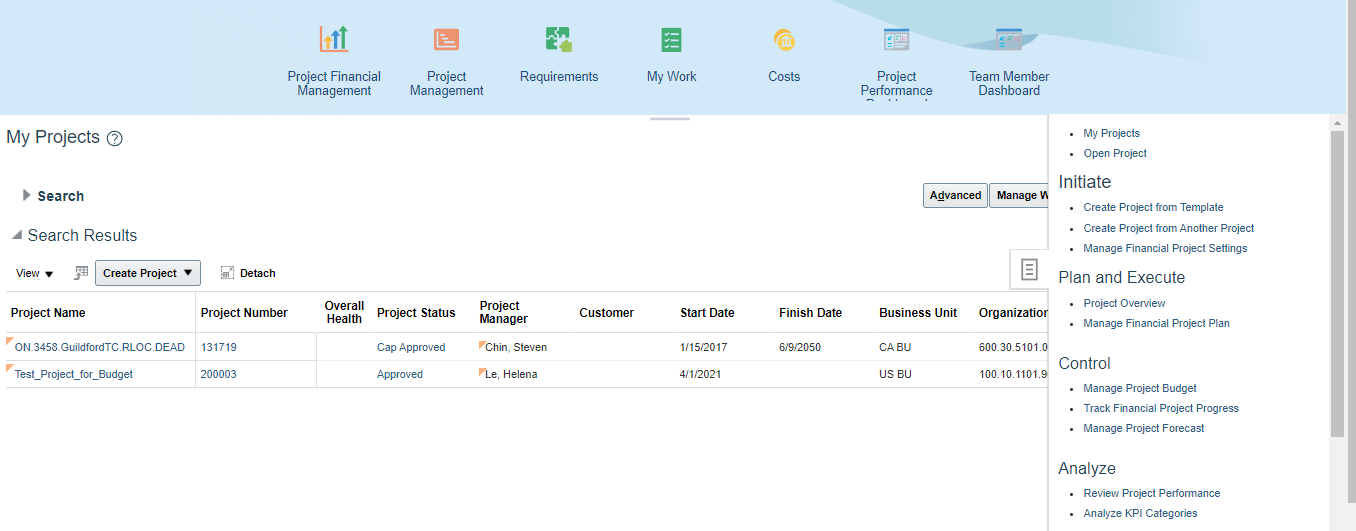This screenshot has width=1356, height=531.
Task: Open Manage Project Forecast task
Action: coord(1143,428)
